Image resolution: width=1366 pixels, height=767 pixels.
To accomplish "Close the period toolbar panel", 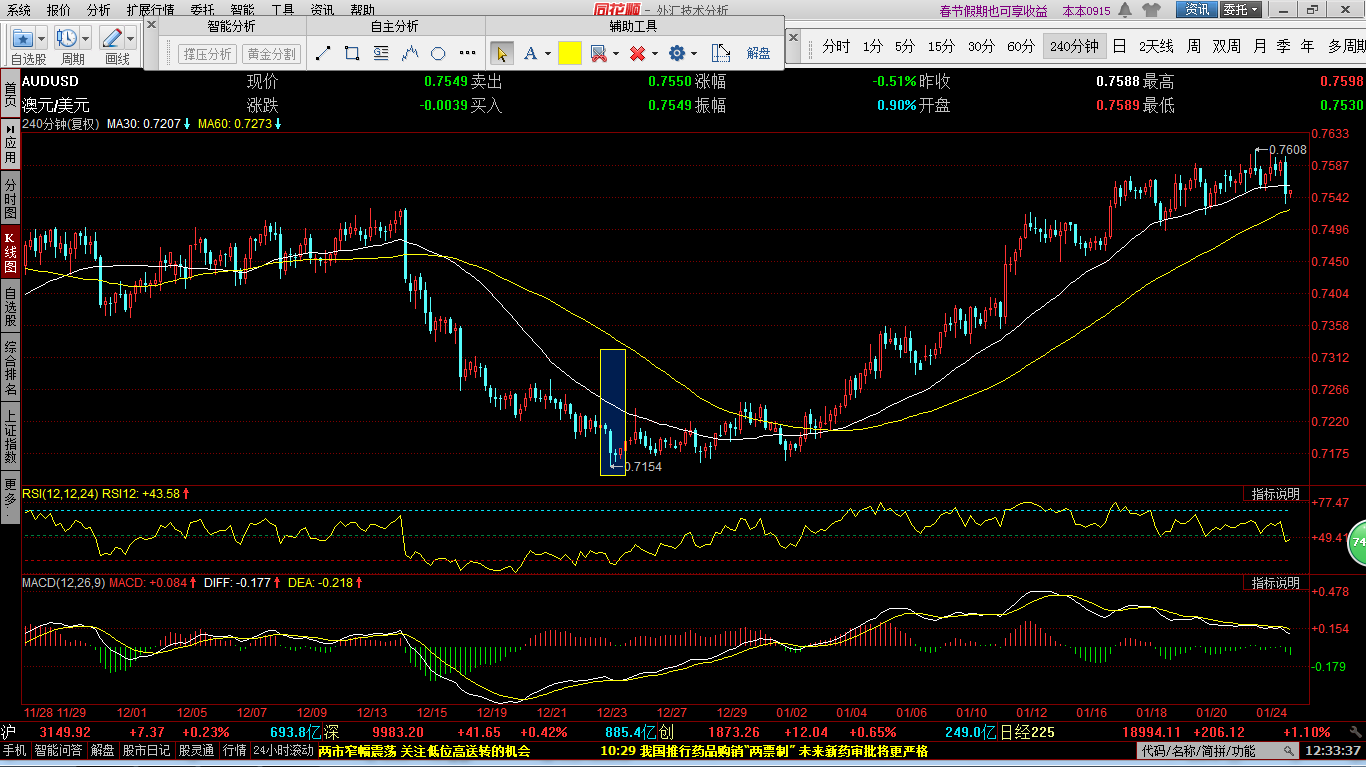I will pos(794,37).
